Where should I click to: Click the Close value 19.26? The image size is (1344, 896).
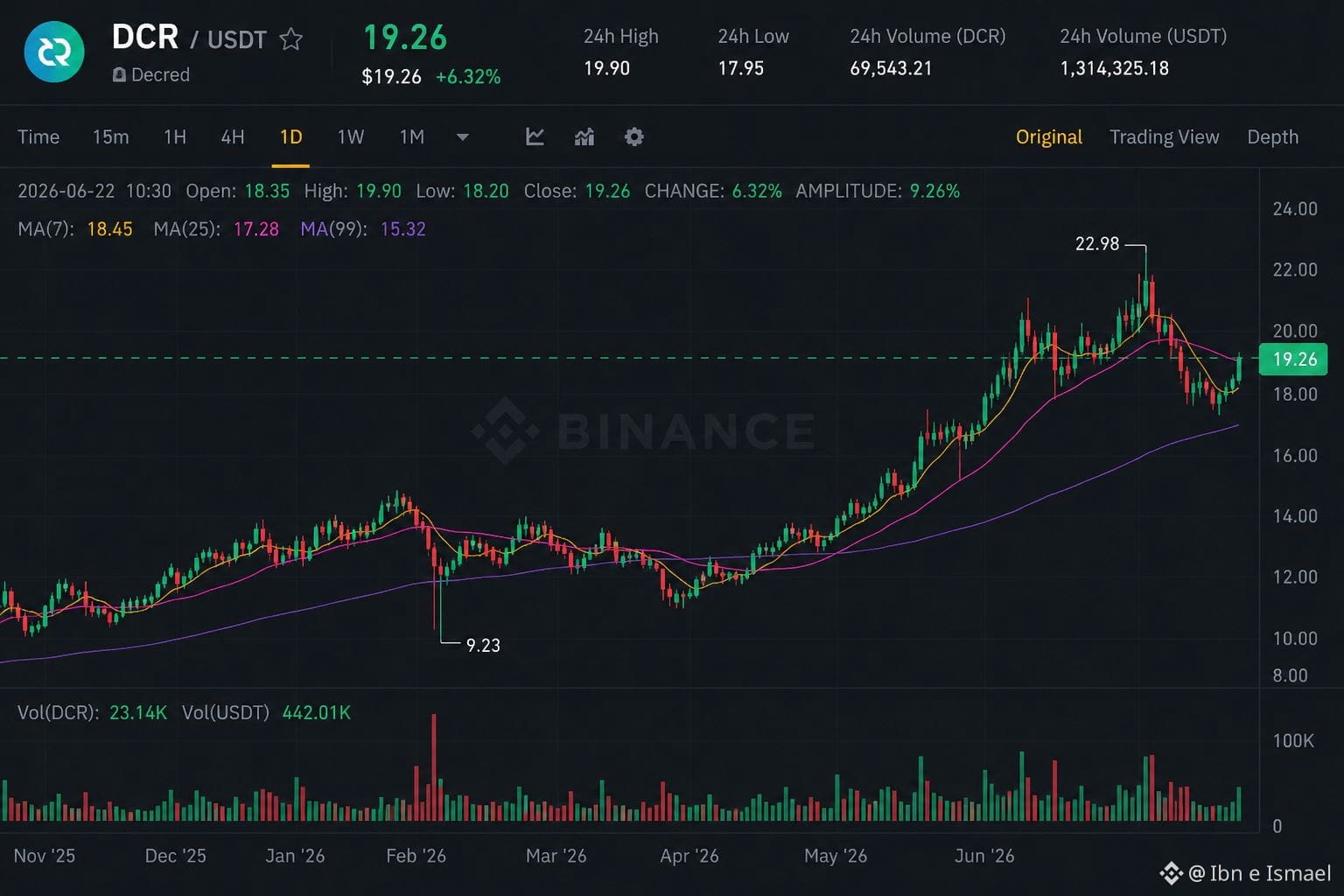[x=607, y=191]
